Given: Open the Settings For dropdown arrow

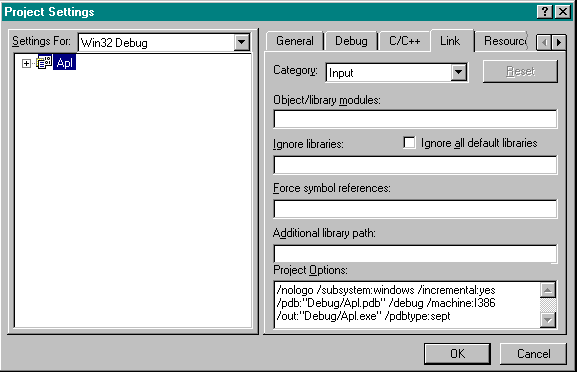Looking at the screenshot, I should click(242, 42).
